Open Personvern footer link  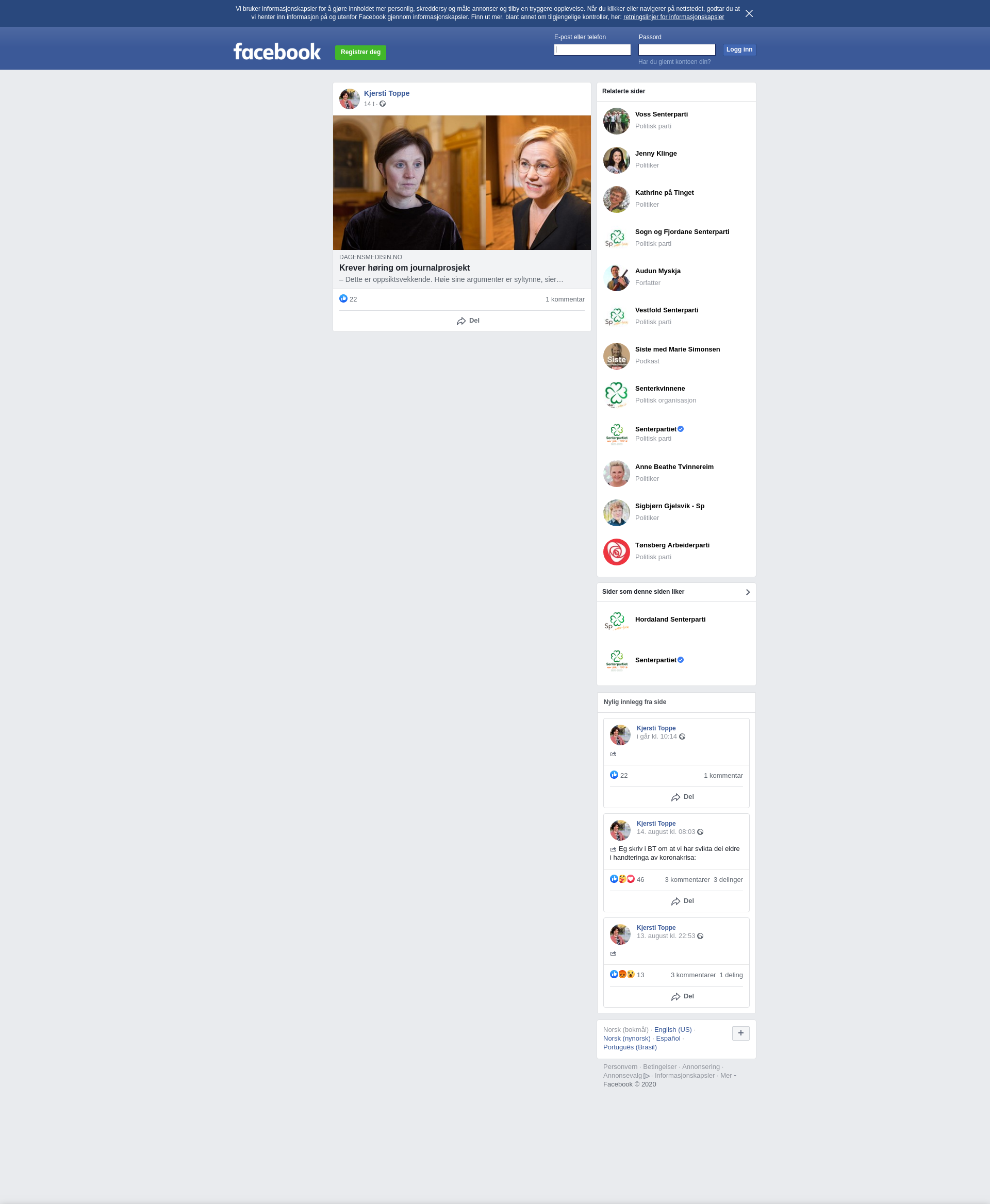coord(620,1066)
